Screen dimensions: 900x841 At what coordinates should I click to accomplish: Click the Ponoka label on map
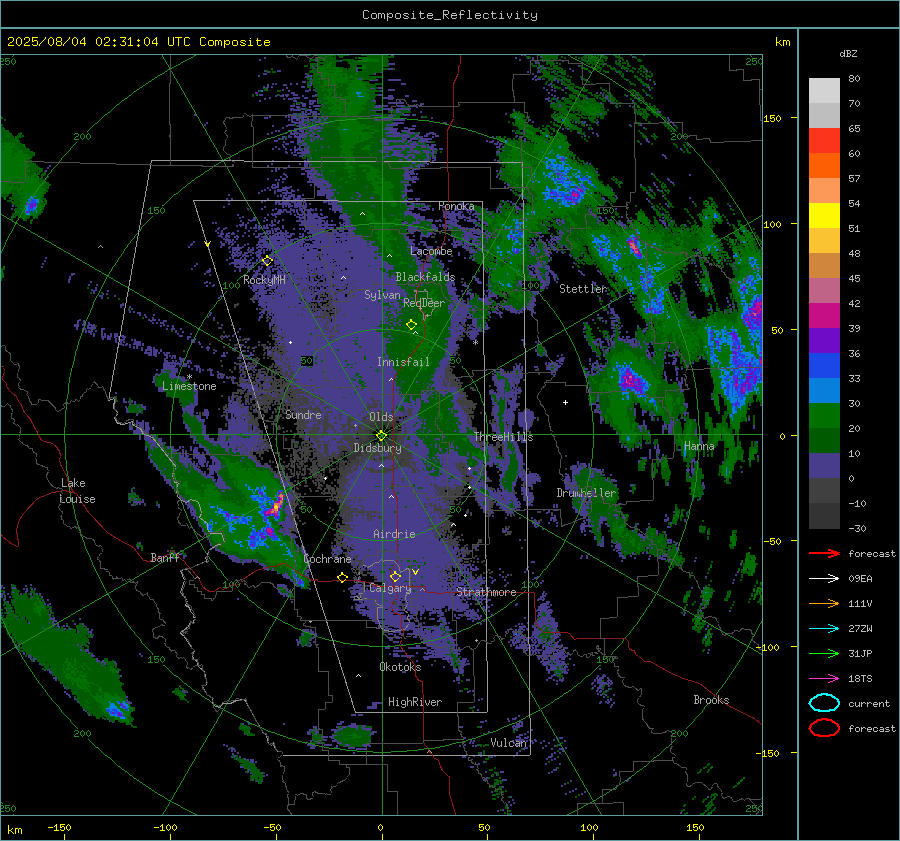coord(456,206)
